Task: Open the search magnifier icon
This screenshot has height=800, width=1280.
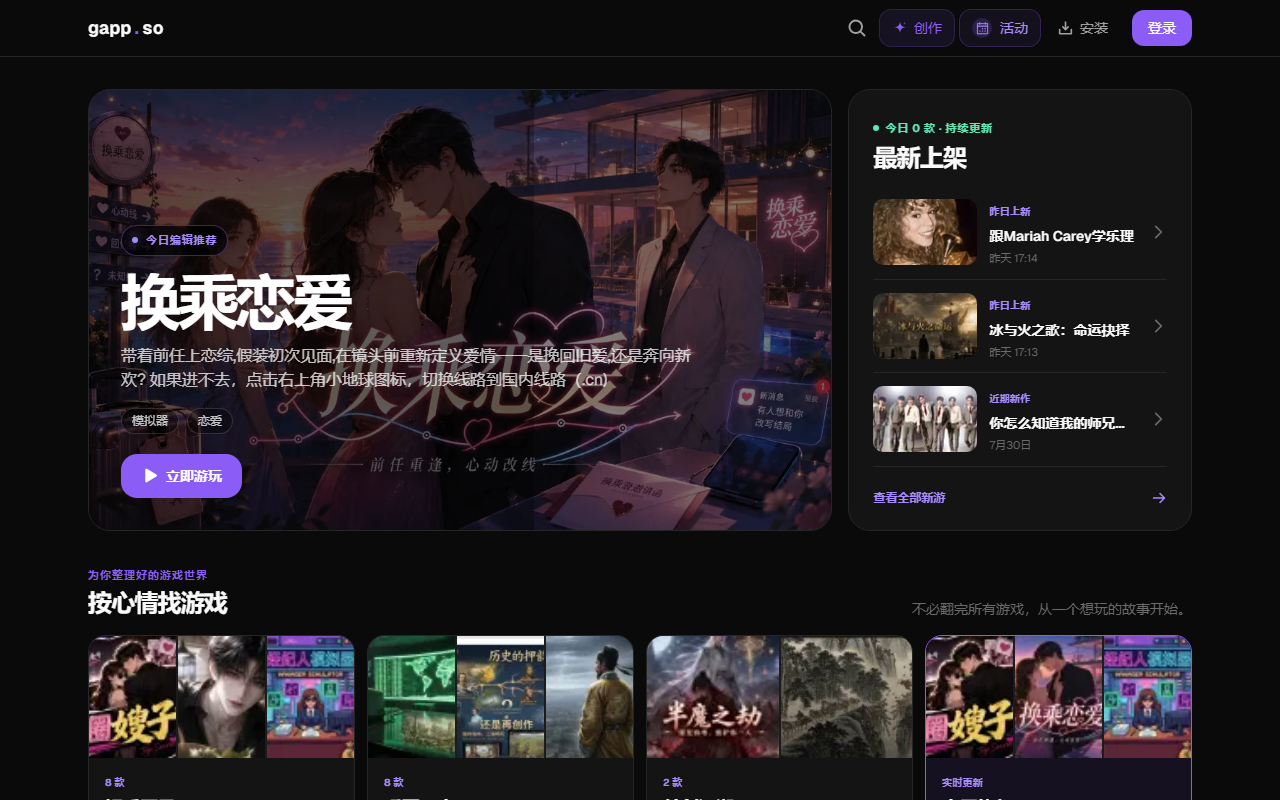Action: 857,28
